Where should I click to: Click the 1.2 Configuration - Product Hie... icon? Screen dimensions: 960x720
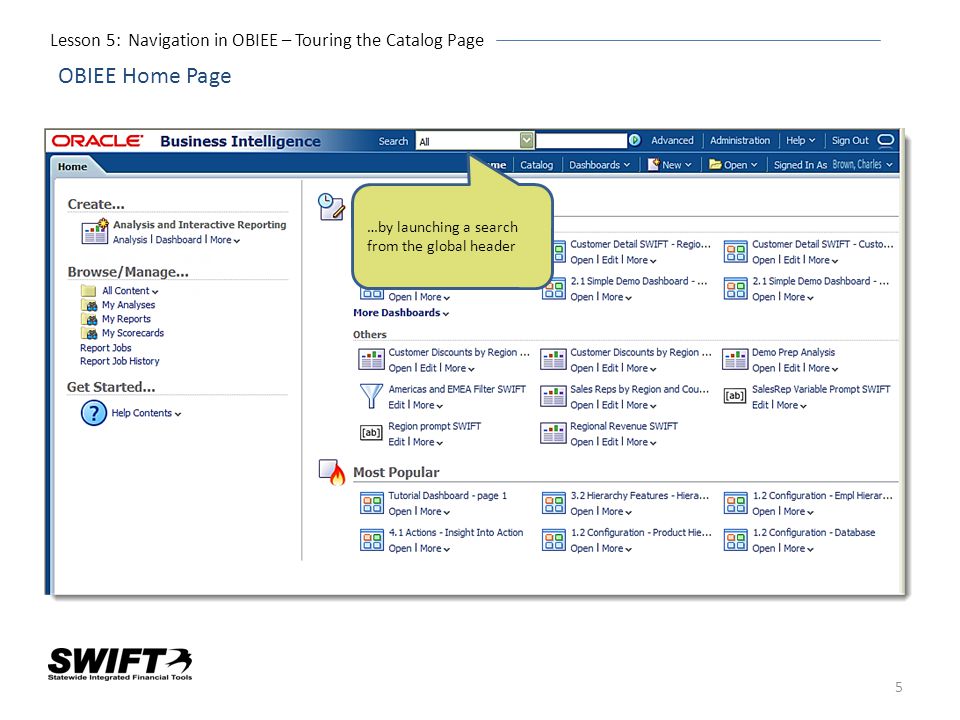[x=554, y=541]
